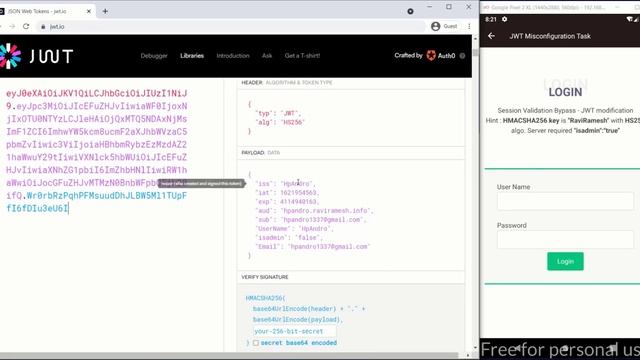Reload the jwt.io page

click(x=26, y=27)
